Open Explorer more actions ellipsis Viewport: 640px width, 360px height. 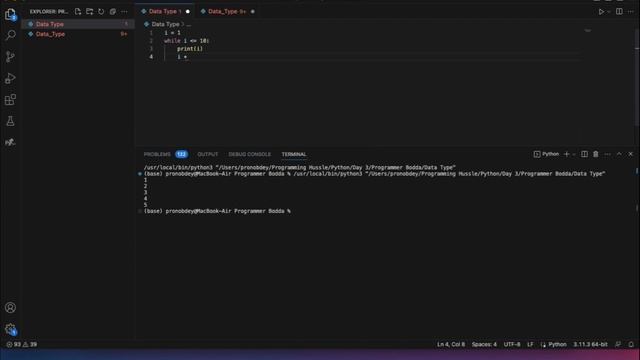[x=124, y=11]
